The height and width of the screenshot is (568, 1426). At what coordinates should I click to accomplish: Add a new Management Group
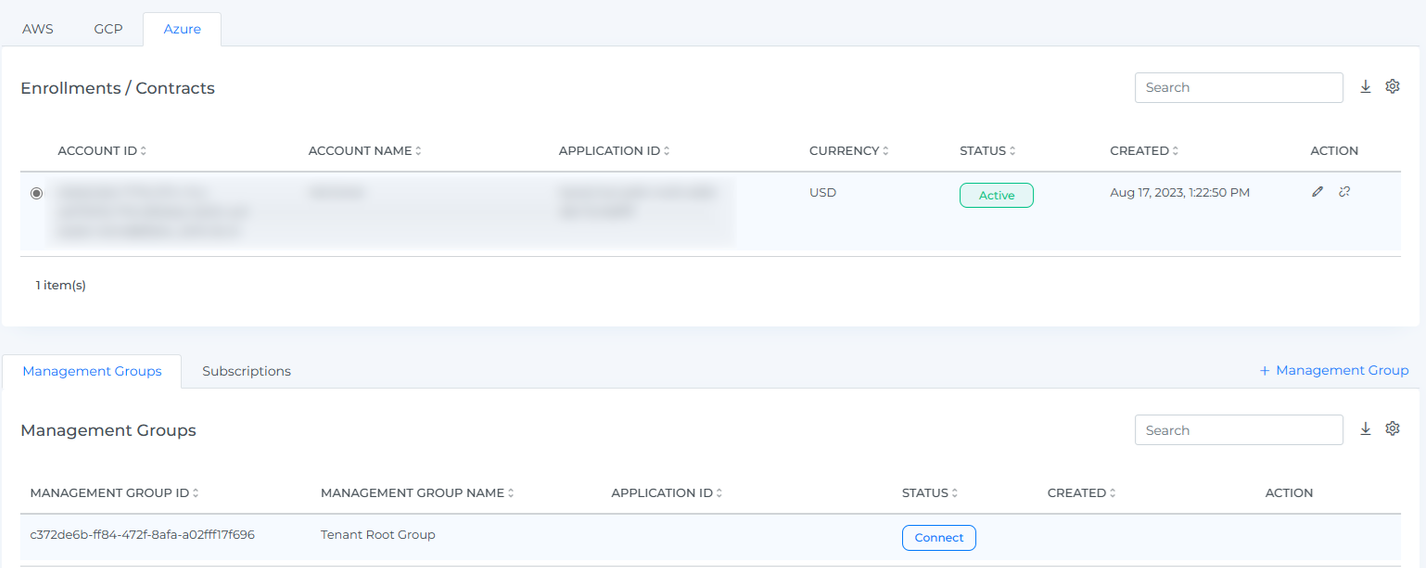[1333, 370]
